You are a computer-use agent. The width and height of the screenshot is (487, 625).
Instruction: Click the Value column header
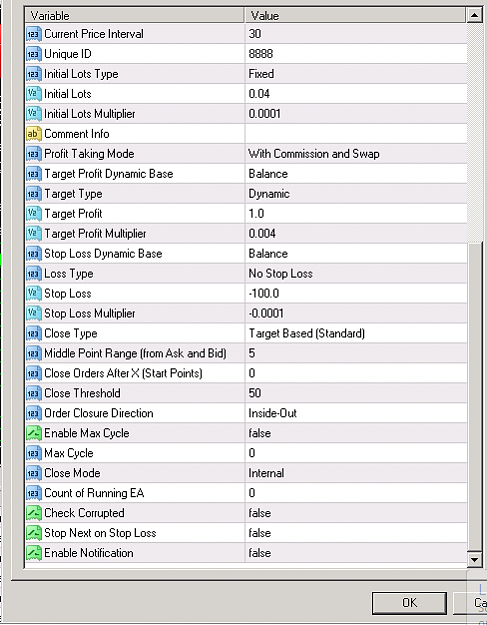355,16
